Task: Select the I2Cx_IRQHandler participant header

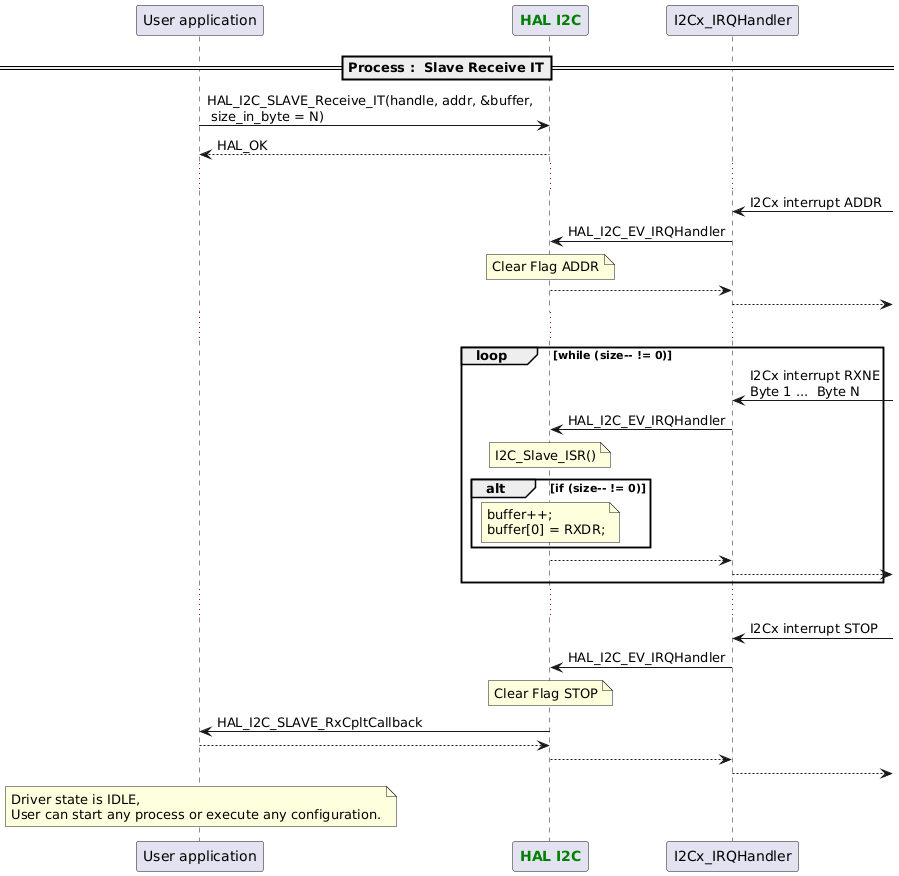Action: pos(732,19)
